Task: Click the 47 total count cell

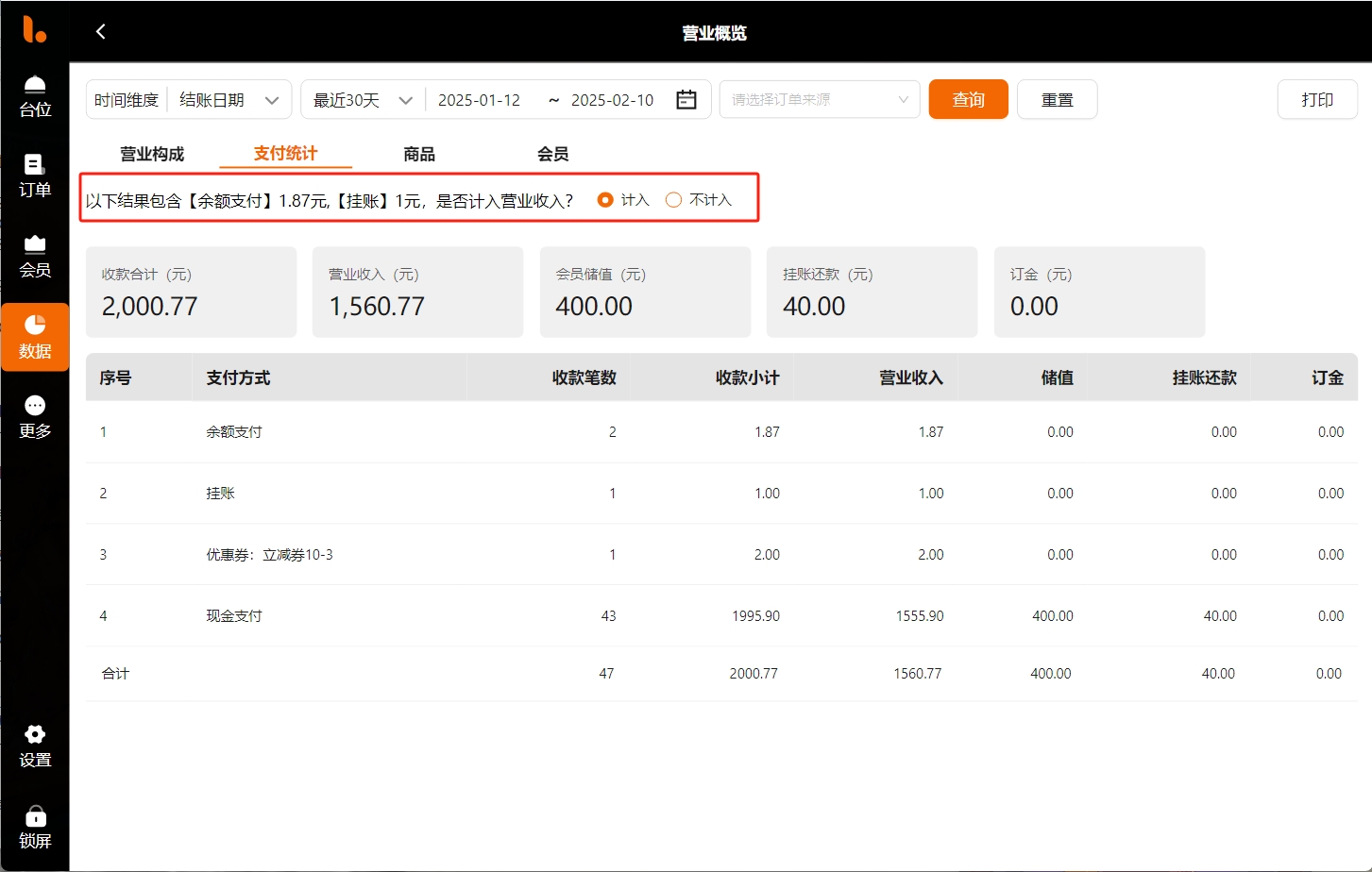Action: point(606,674)
